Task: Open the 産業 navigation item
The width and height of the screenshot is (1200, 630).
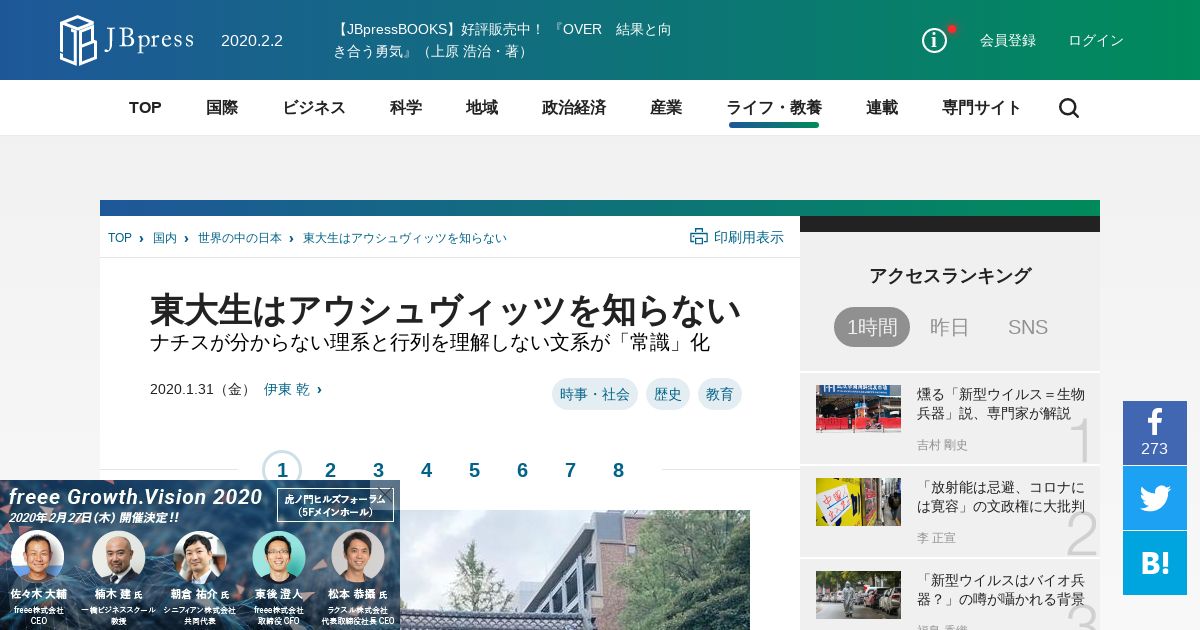Action: coord(666,108)
